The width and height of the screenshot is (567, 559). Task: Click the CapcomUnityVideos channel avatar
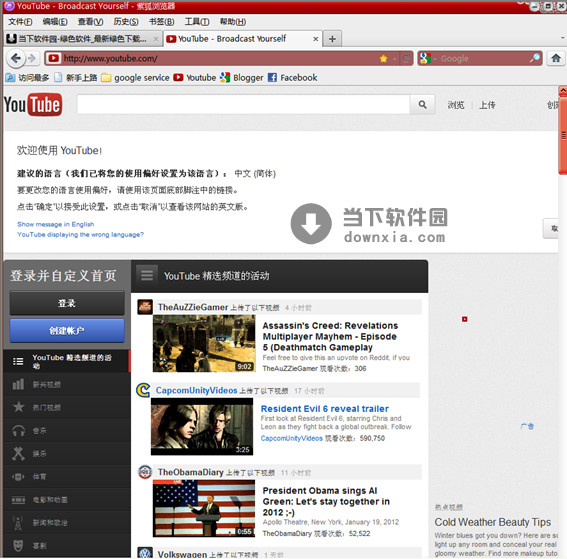click(x=143, y=390)
